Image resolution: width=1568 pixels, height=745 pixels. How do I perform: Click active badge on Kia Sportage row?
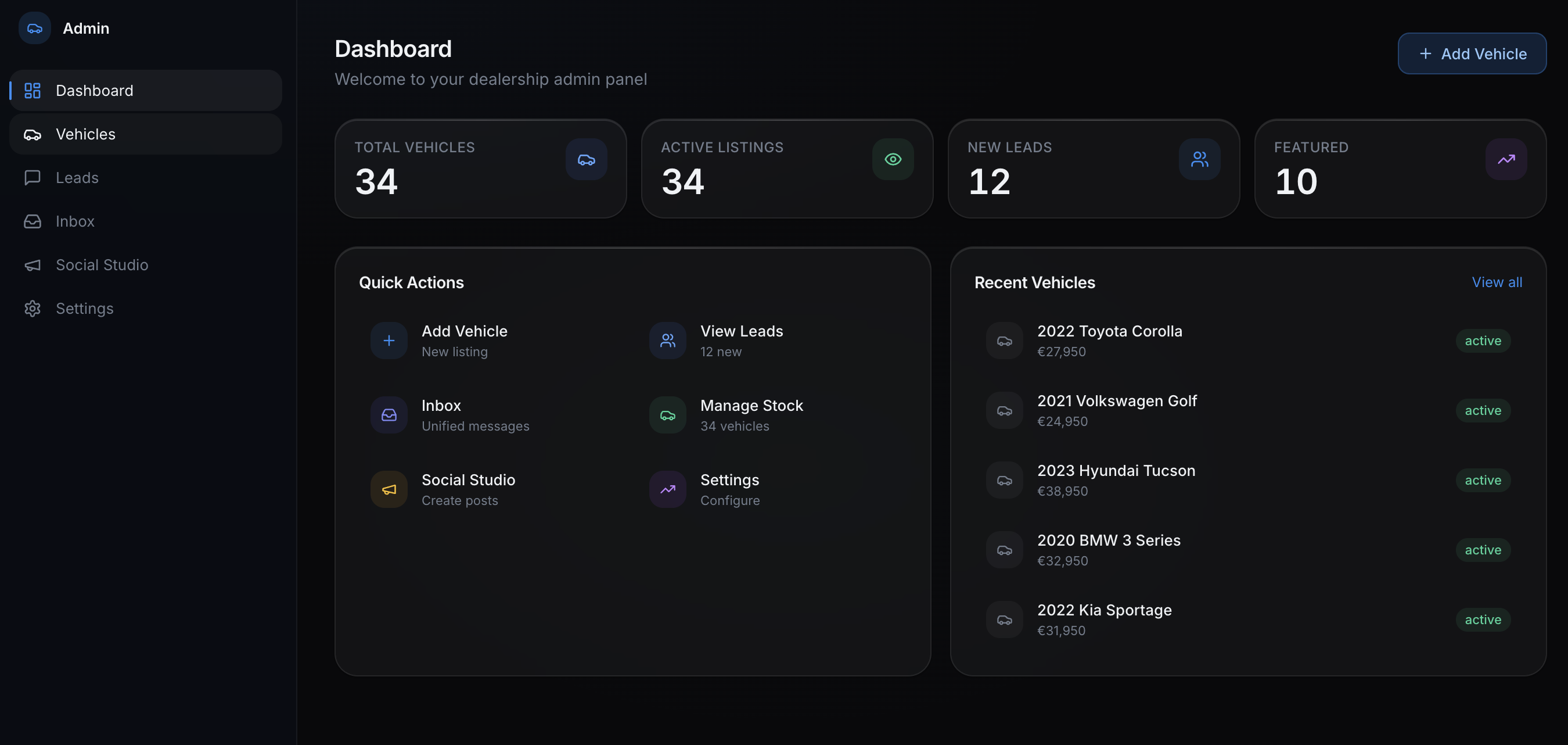coord(1483,619)
